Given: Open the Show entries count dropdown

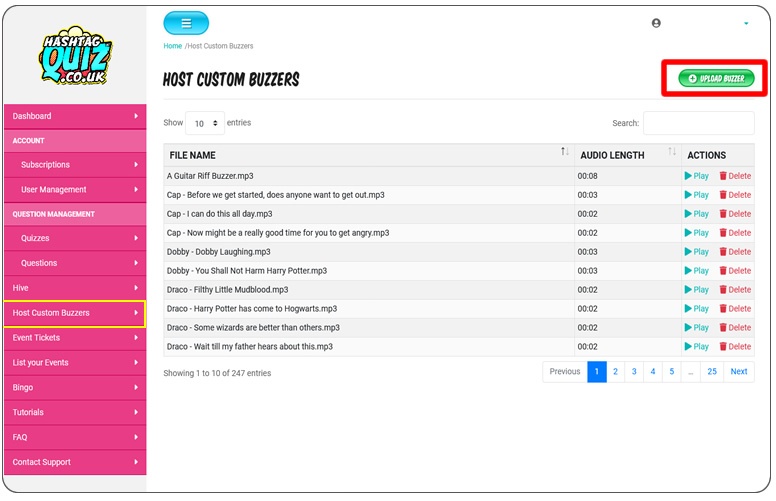Looking at the screenshot, I should [x=205, y=123].
